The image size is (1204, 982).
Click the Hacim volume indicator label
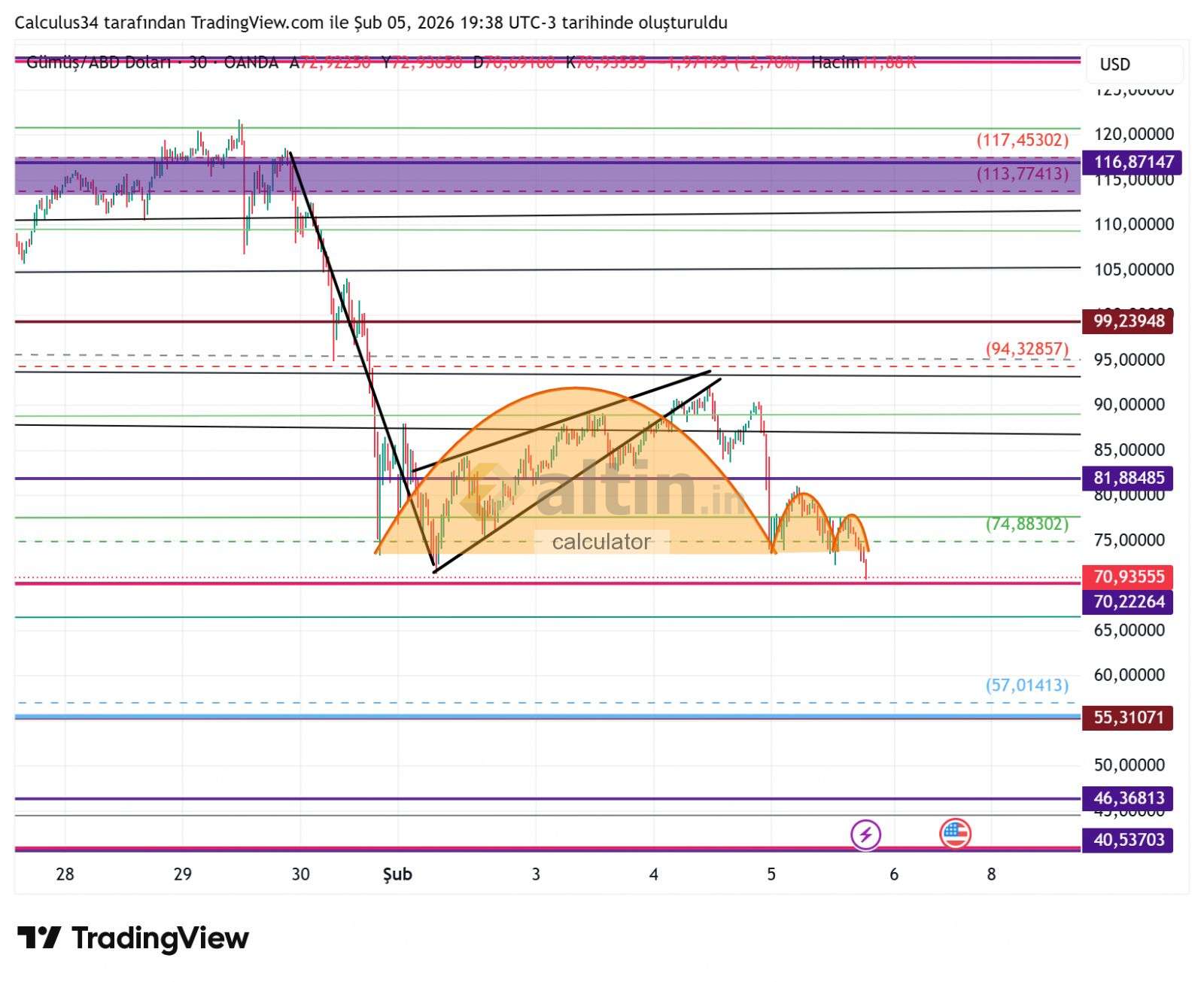click(835, 62)
